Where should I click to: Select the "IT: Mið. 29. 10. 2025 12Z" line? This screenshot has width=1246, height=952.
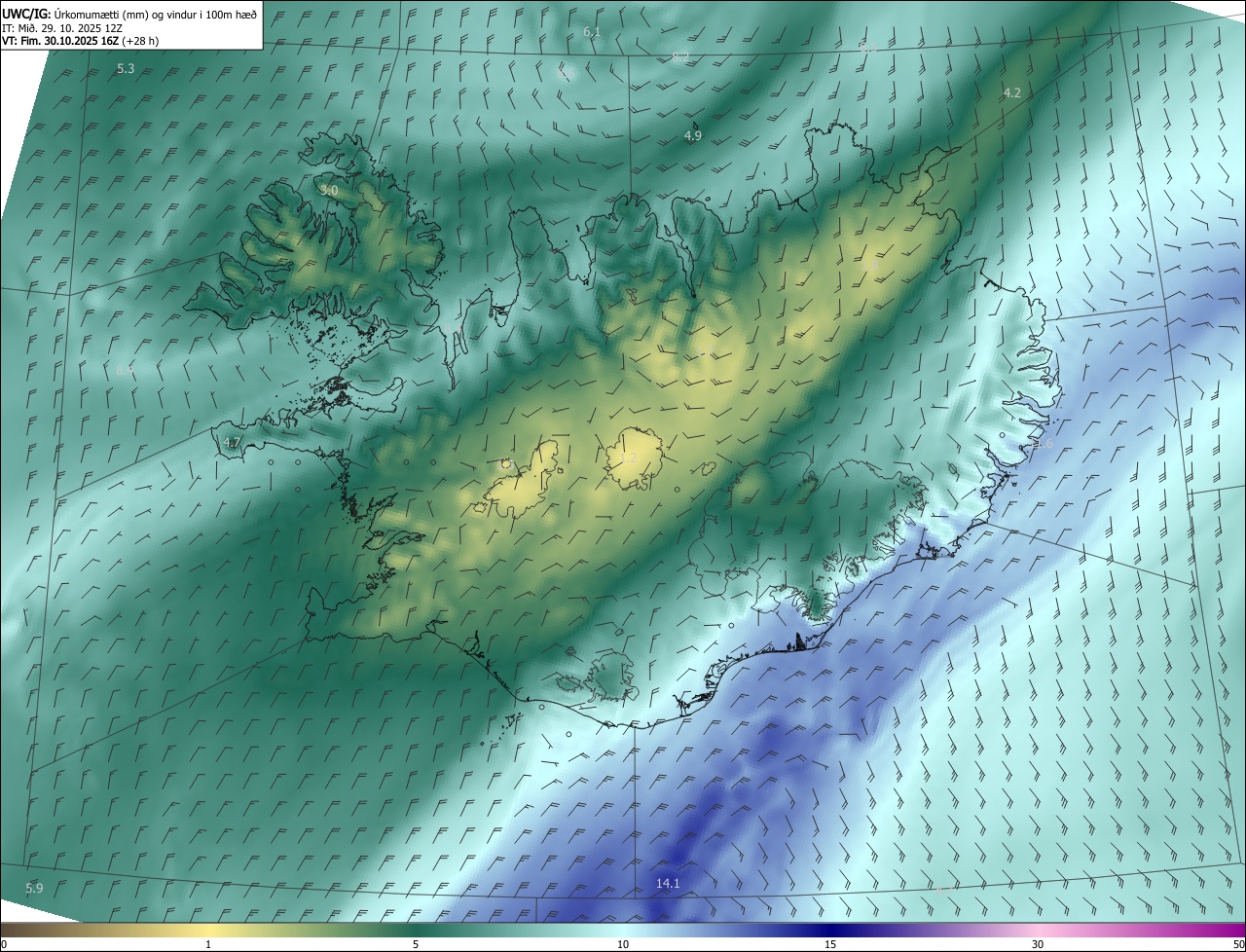[x=61, y=27]
